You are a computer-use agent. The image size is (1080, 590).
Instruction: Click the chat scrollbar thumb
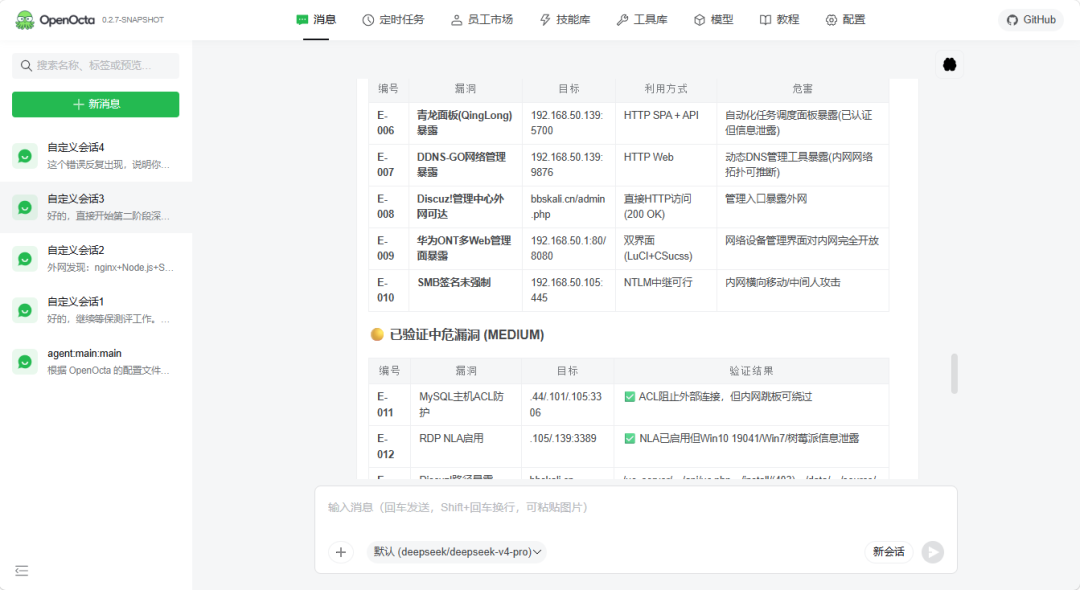click(x=954, y=374)
